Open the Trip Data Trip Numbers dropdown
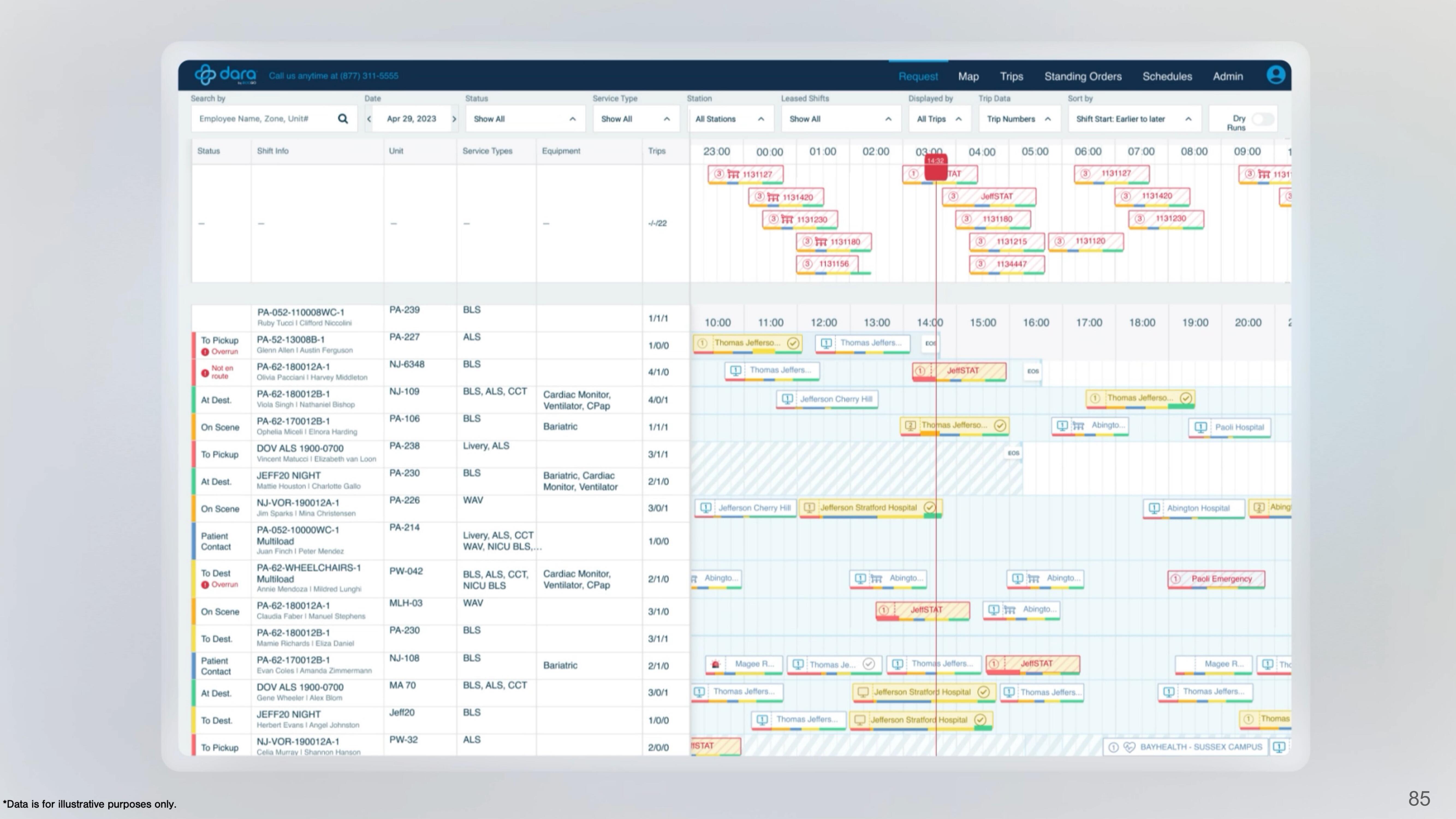Screen dimensions: 1456x819 (x=1019, y=119)
